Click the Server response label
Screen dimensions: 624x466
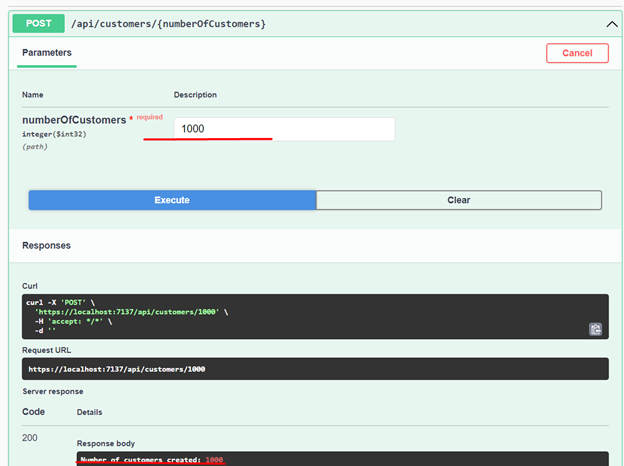(x=55, y=391)
